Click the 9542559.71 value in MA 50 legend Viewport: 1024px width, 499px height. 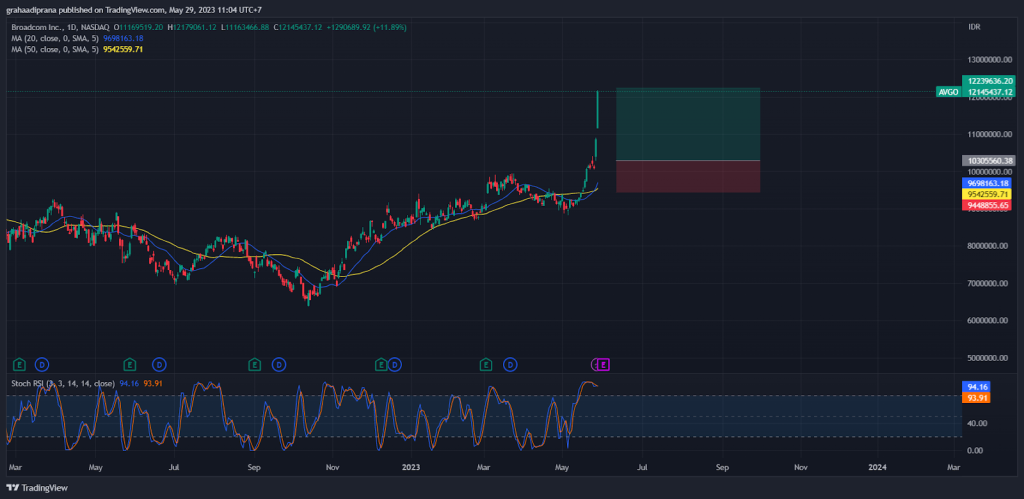(123, 49)
